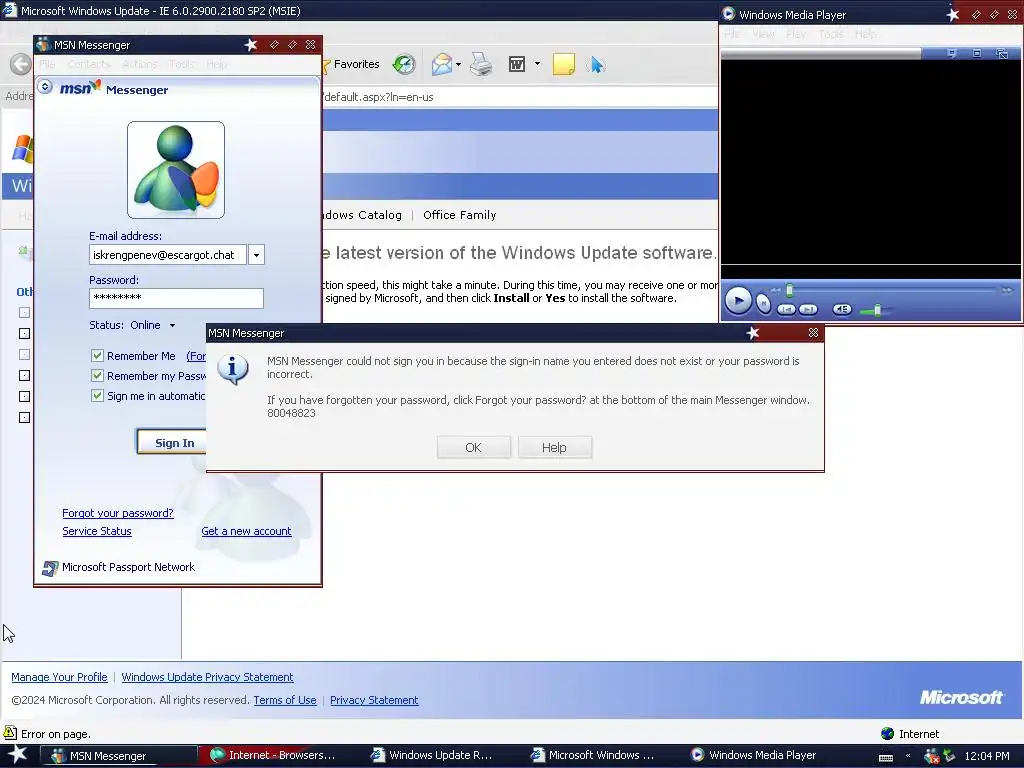This screenshot has height=768, width=1024.
Task: Open the Service Status link
Action: [97, 531]
